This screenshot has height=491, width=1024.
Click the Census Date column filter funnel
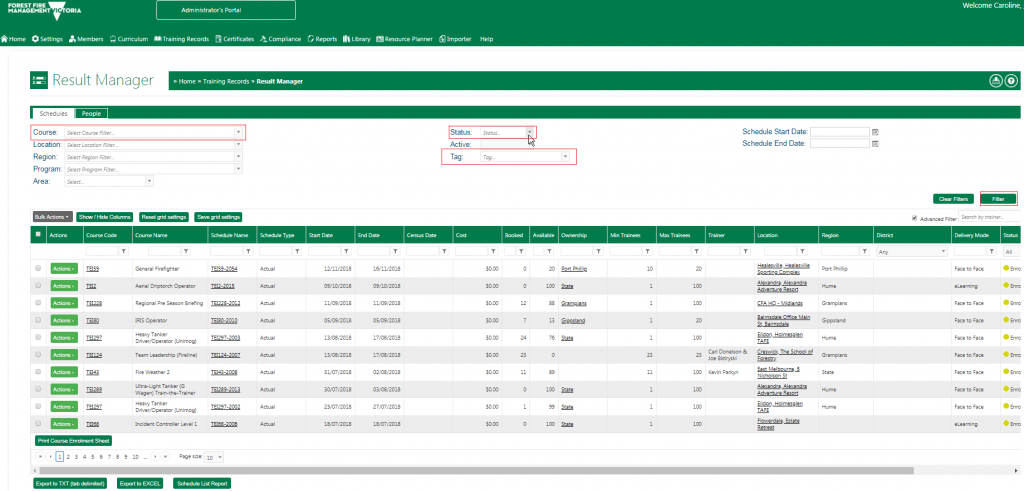click(445, 251)
